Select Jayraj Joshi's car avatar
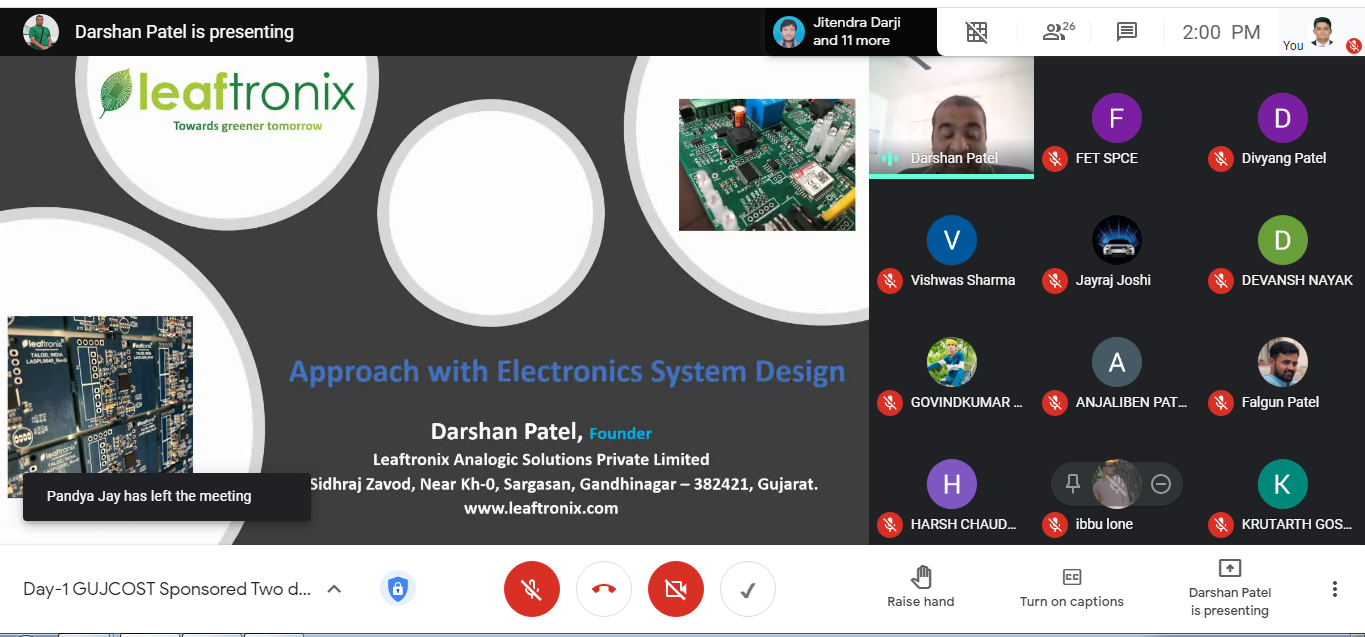 (x=1117, y=240)
